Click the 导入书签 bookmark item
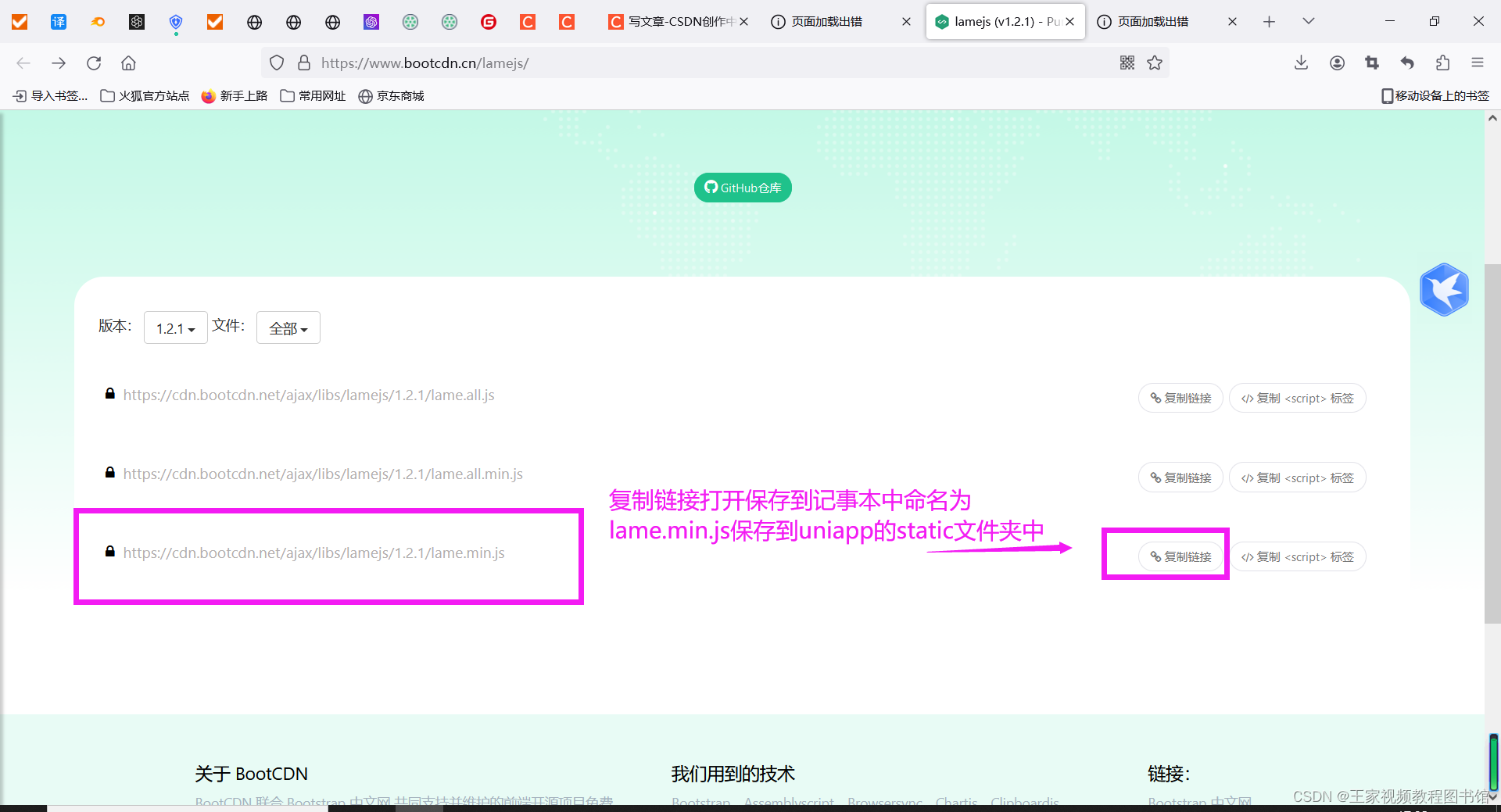 pos(50,96)
